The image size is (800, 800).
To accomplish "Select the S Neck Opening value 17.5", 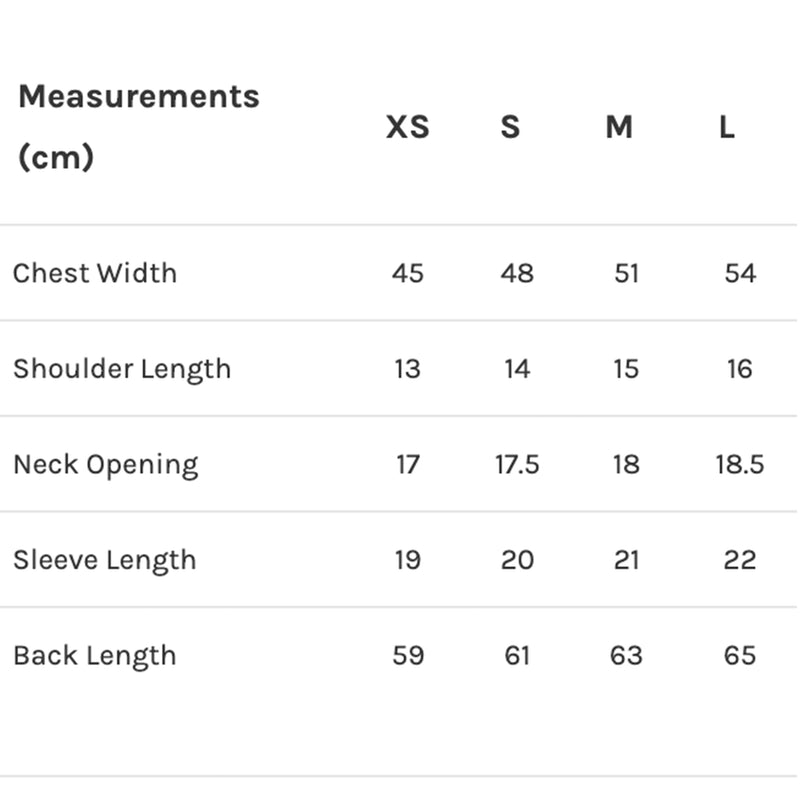I will pos(517,465).
